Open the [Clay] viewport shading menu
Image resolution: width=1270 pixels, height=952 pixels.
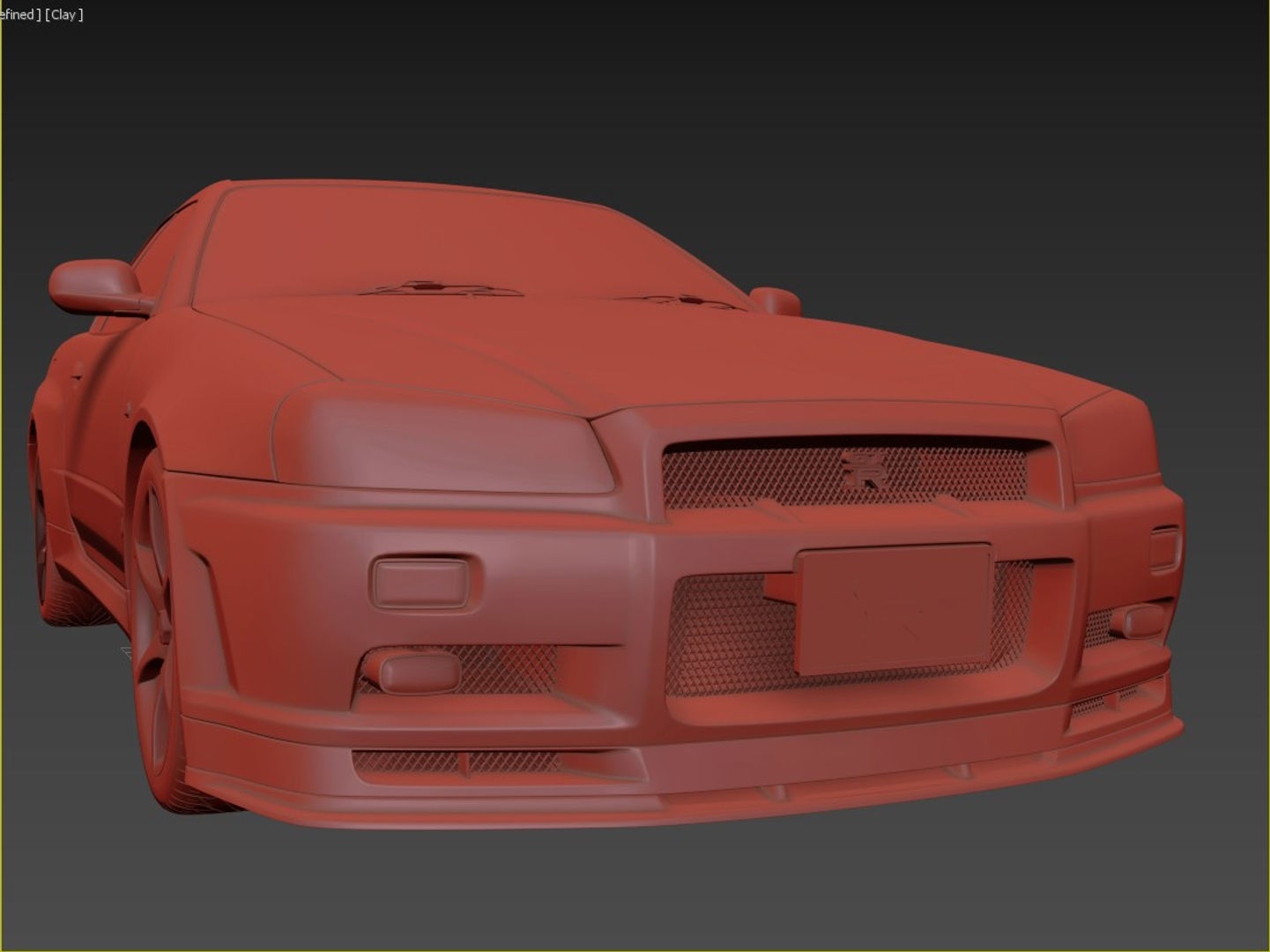pos(64,14)
